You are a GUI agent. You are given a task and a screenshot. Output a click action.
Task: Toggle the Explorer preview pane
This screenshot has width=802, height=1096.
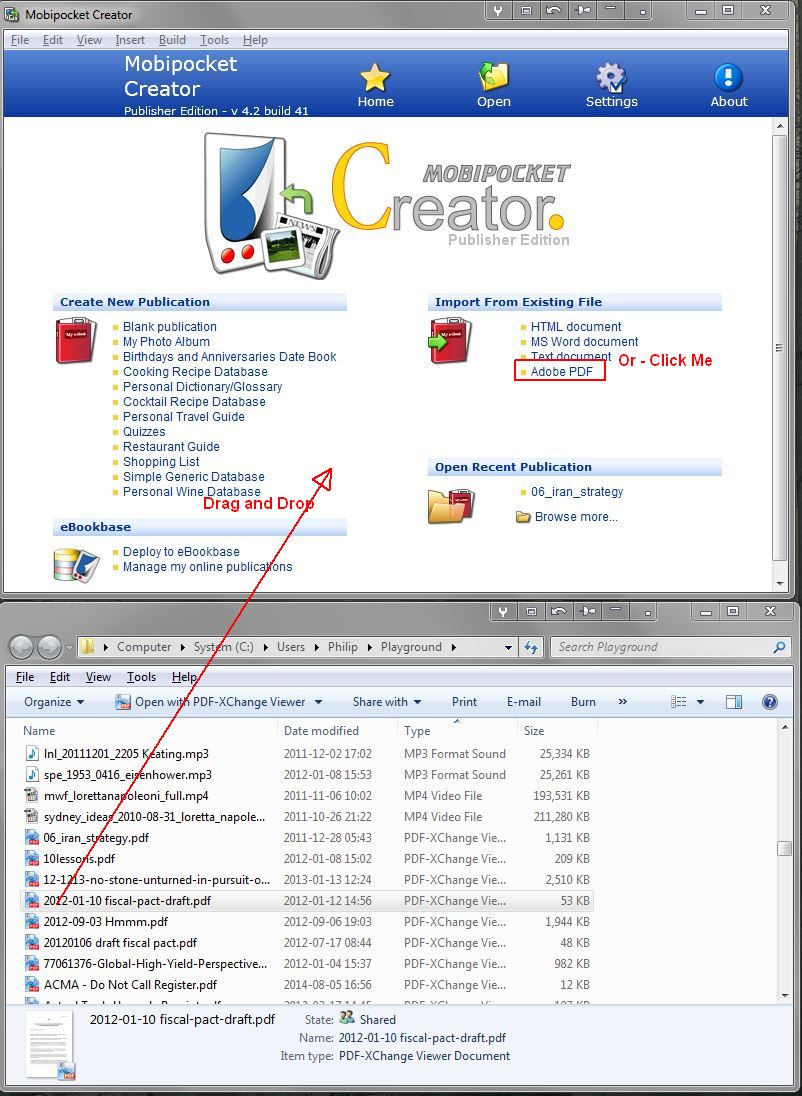[733, 702]
